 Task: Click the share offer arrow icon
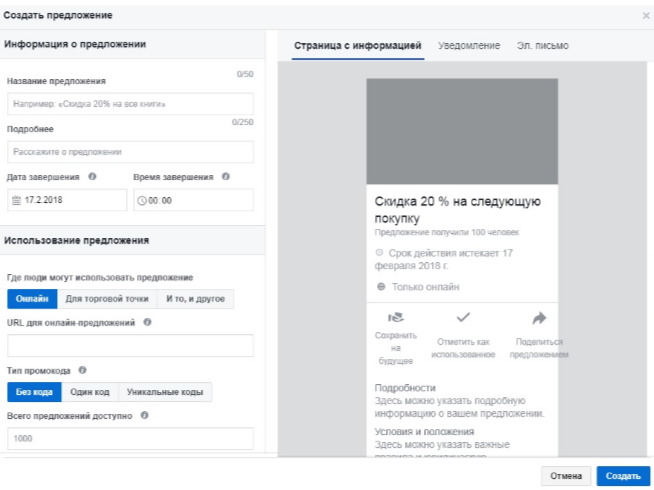coord(539,318)
